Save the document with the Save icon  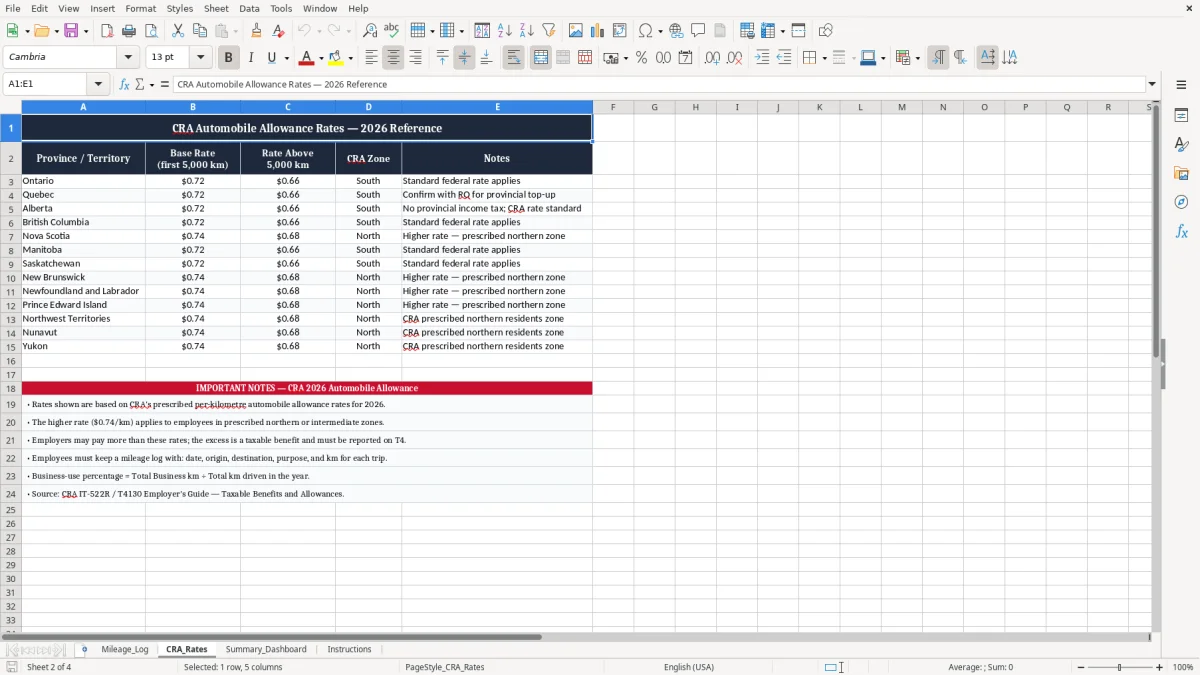coord(71,31)
